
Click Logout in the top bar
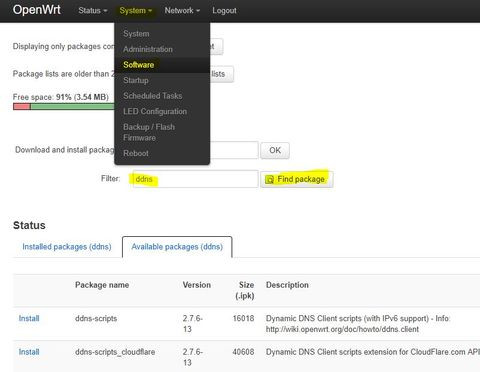pyautogui.click(x=224, y=11)
